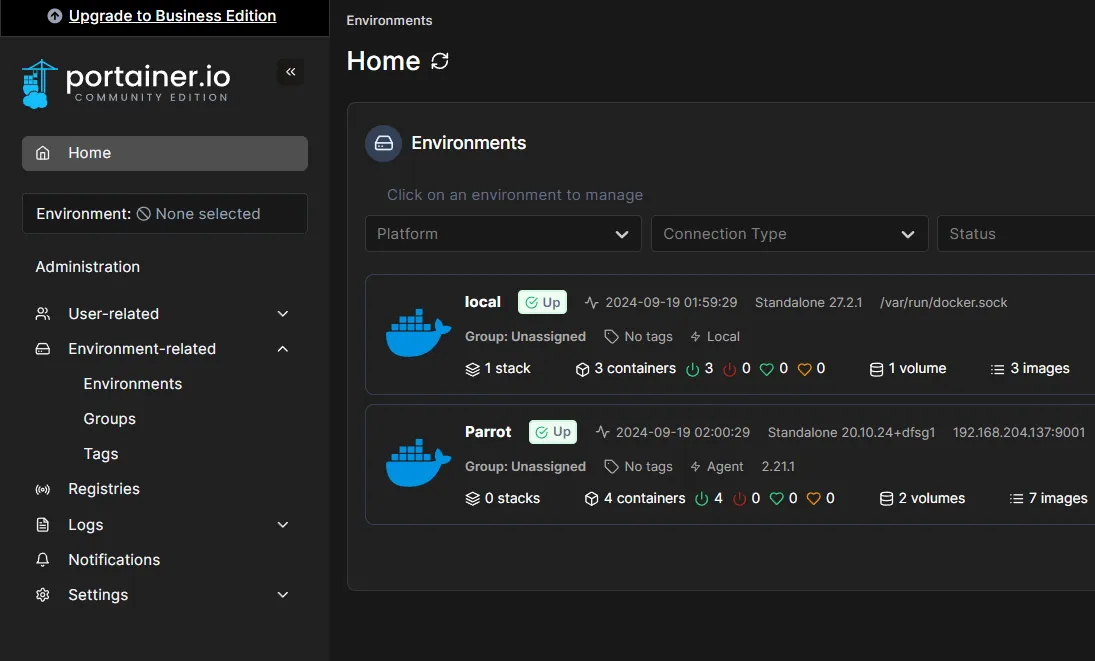The width and height of the screenshot is (1095, 661).
Task: Collapse the Environment-related section
Action: pos(283,349)
